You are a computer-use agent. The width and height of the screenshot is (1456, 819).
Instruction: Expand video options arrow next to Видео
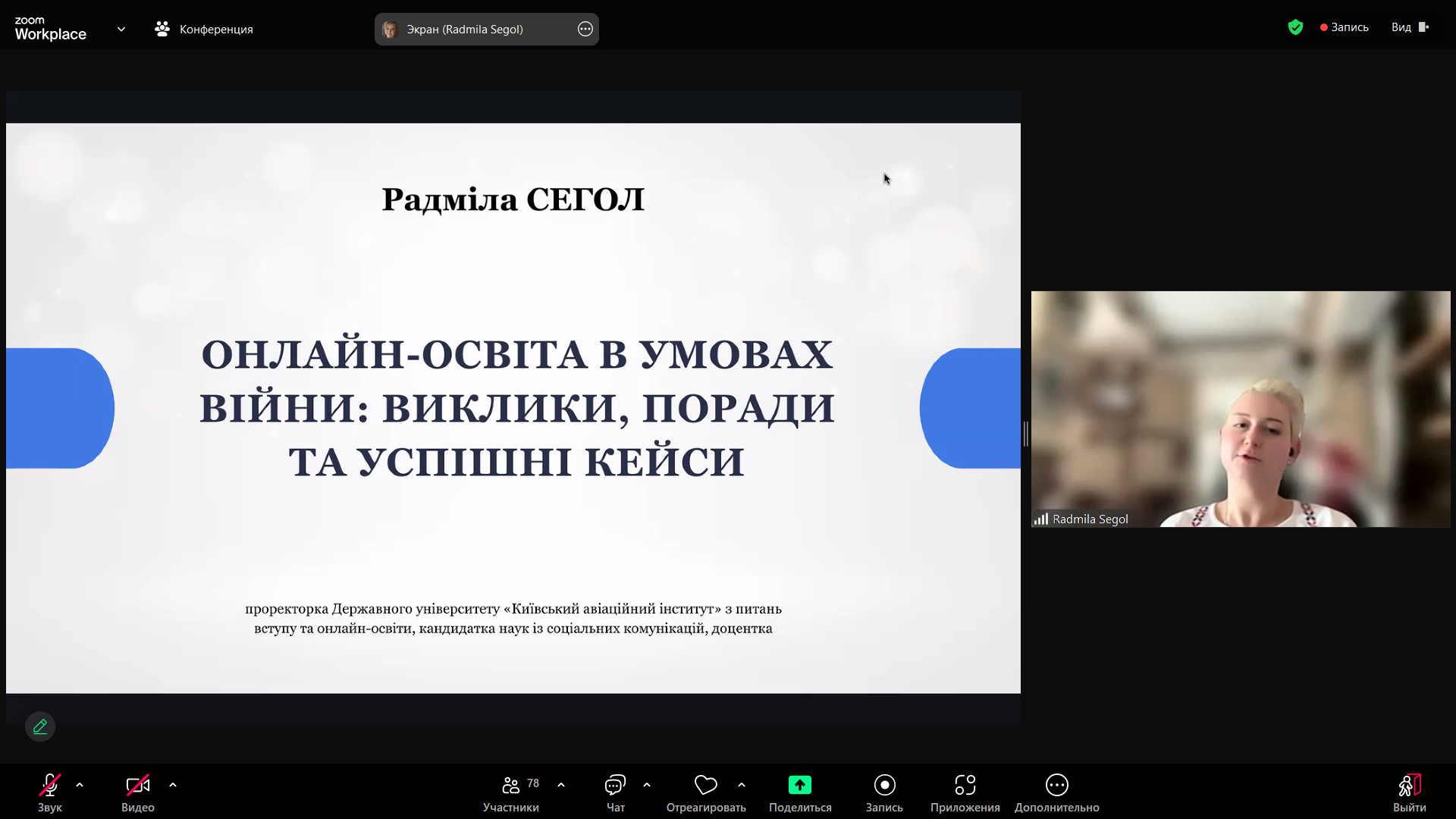coord(173,785)
